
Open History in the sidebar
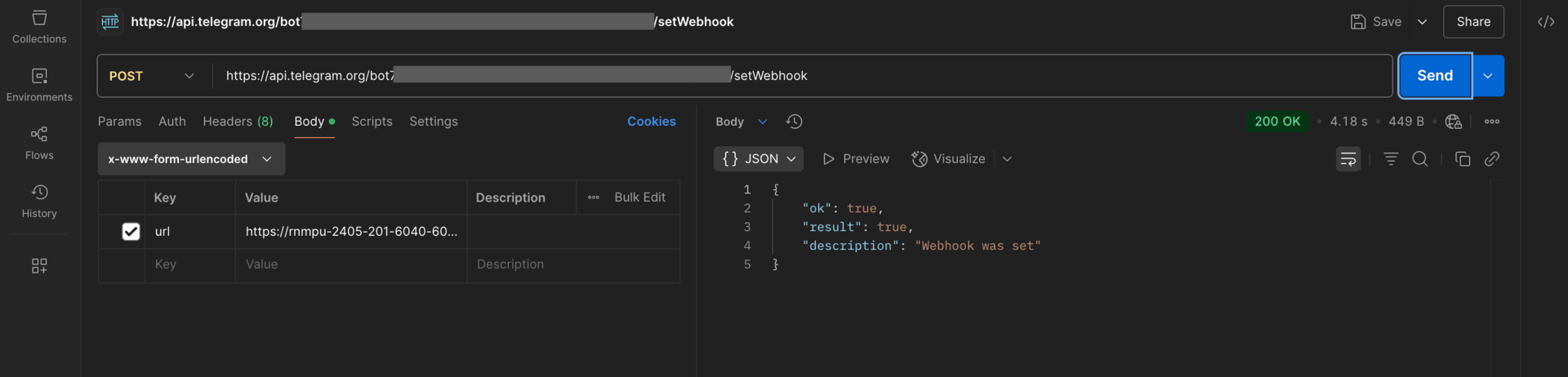39,201
